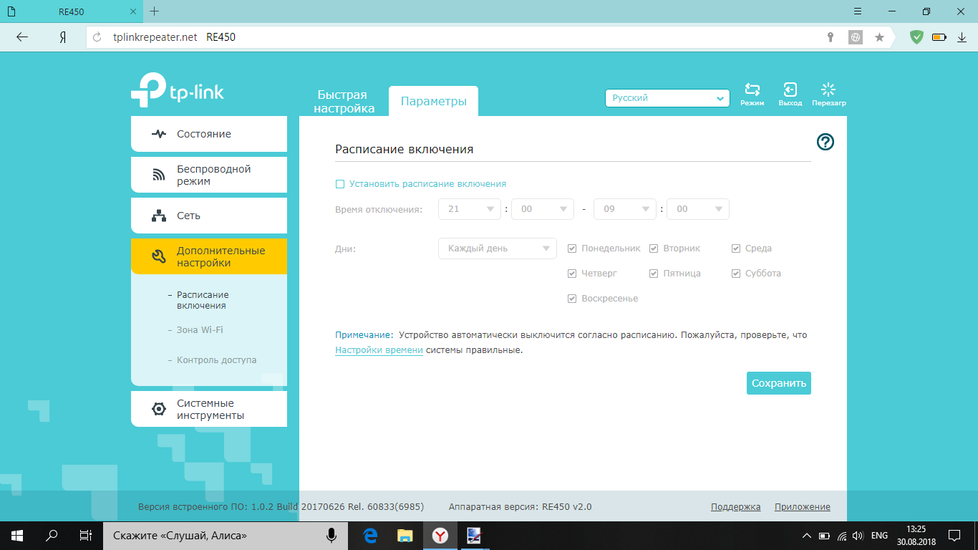978x550 pixels.
Task: Open the help question mark icon
Action: point(825,142)
